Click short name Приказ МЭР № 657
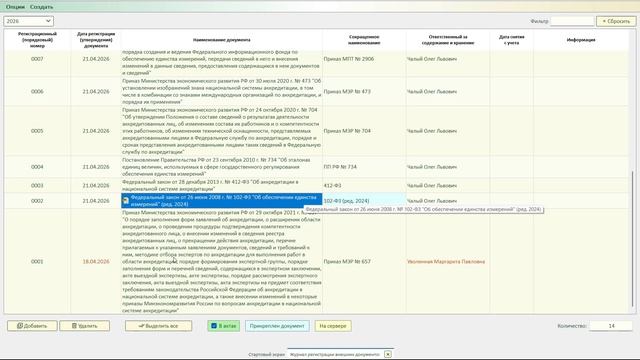This screenshot has width=640, height=360. [347, 261]
